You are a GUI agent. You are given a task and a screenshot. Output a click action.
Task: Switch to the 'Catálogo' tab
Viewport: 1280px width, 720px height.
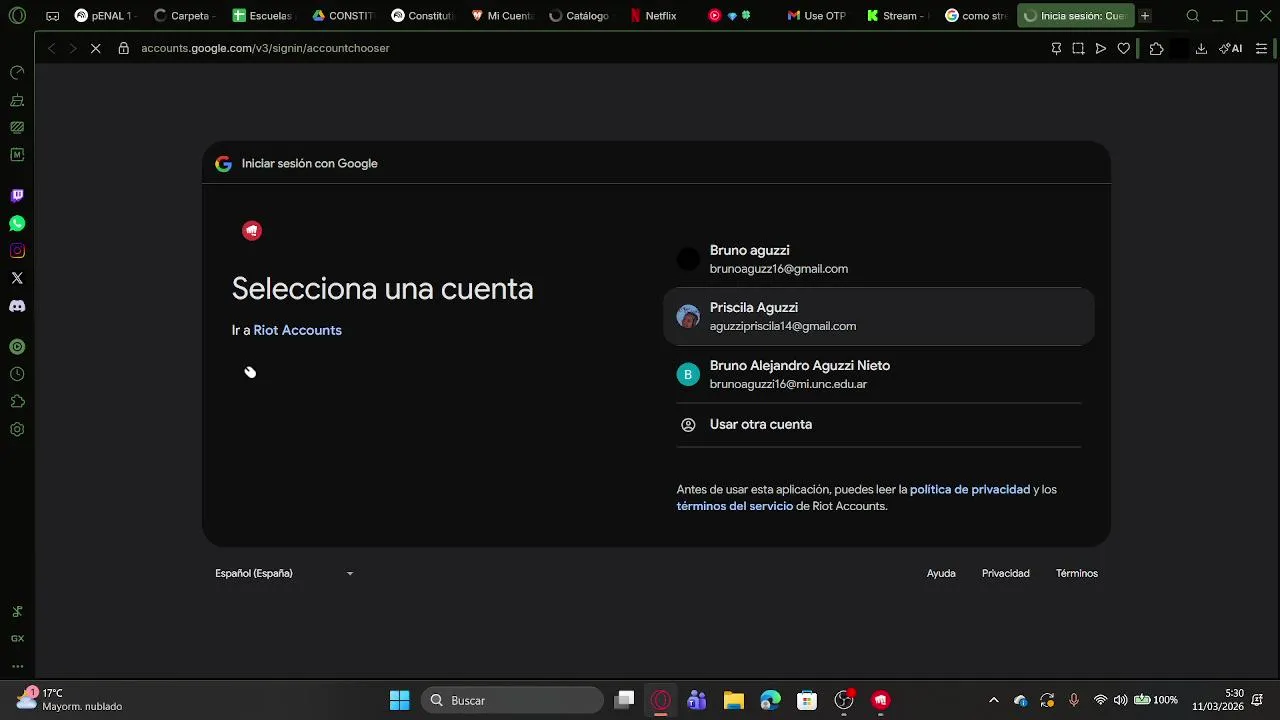[579, 16]
